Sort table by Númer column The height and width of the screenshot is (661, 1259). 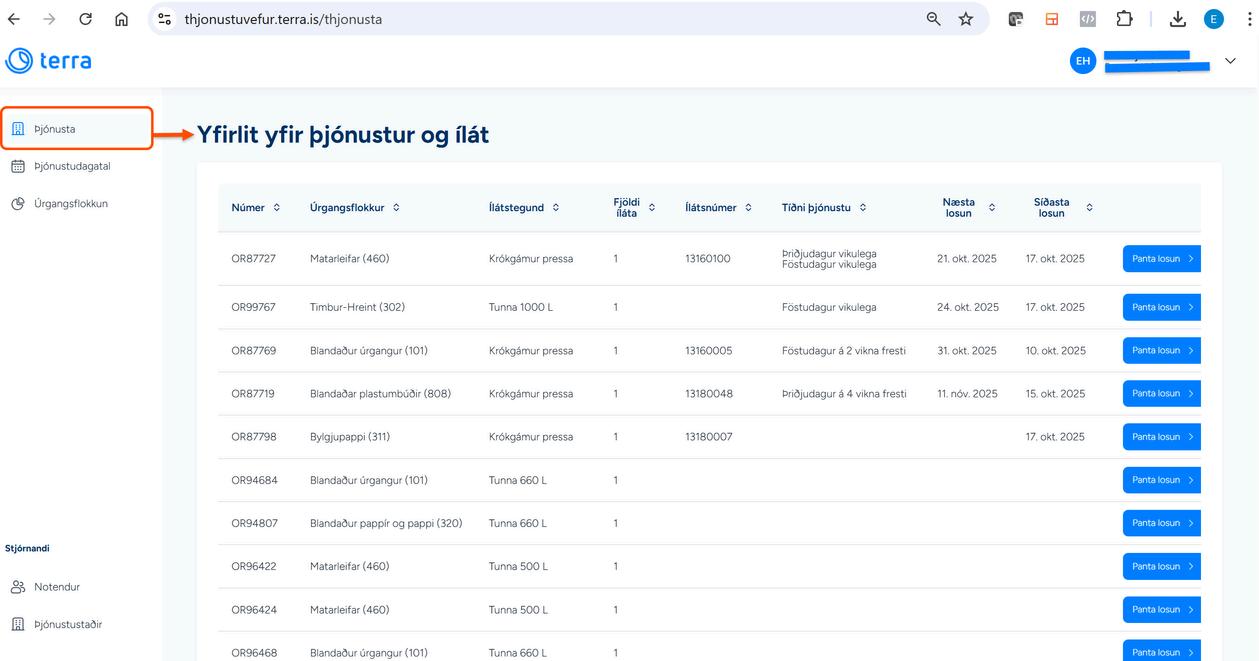[x=276, y=208]
